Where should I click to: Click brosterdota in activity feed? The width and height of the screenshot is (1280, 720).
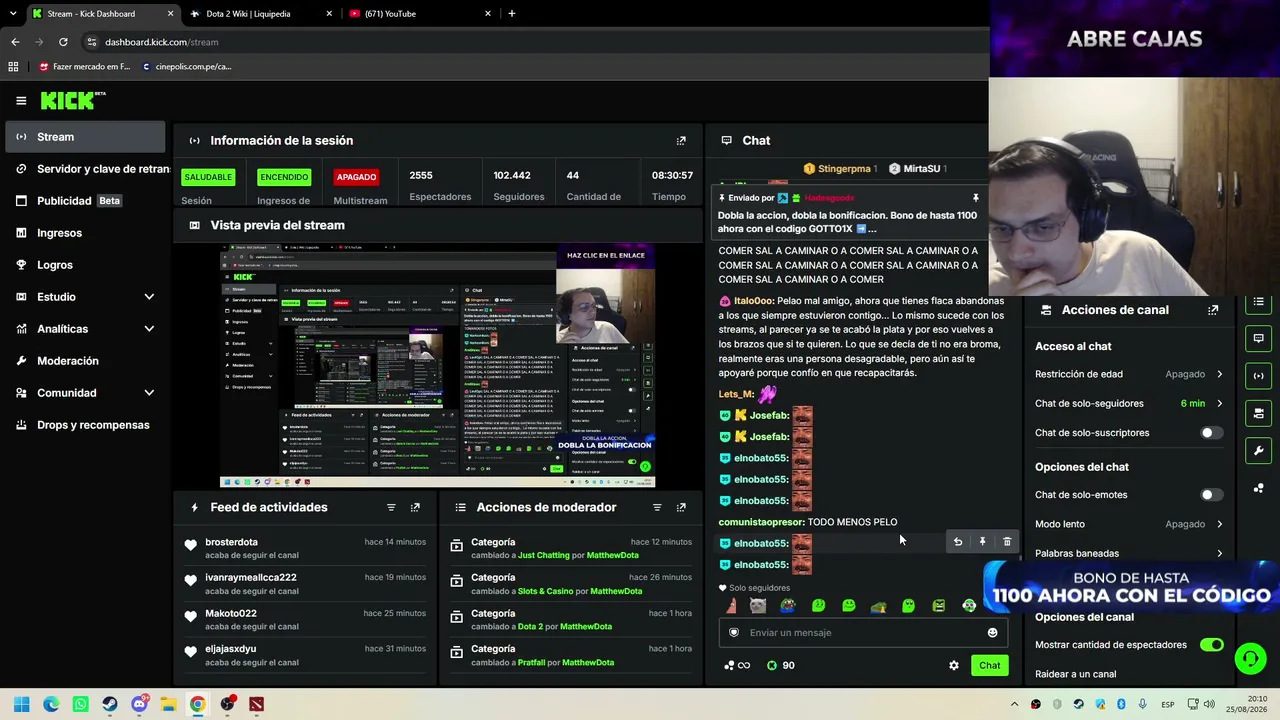click(231, 543)
